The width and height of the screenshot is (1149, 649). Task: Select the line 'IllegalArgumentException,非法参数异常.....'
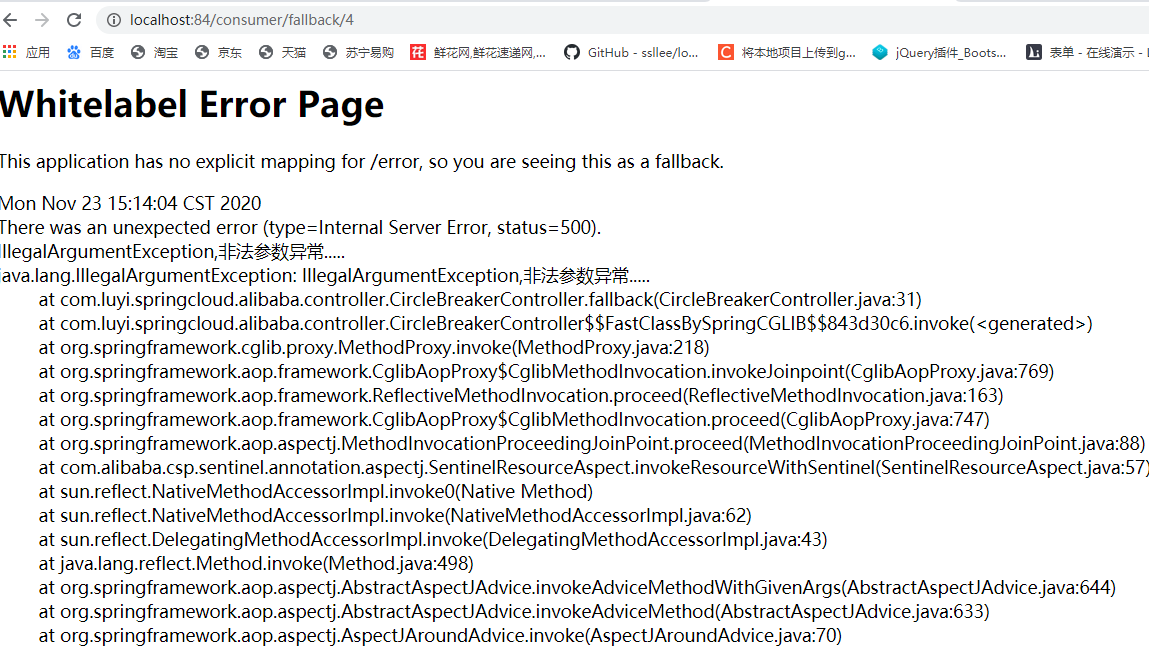(172, 251)
